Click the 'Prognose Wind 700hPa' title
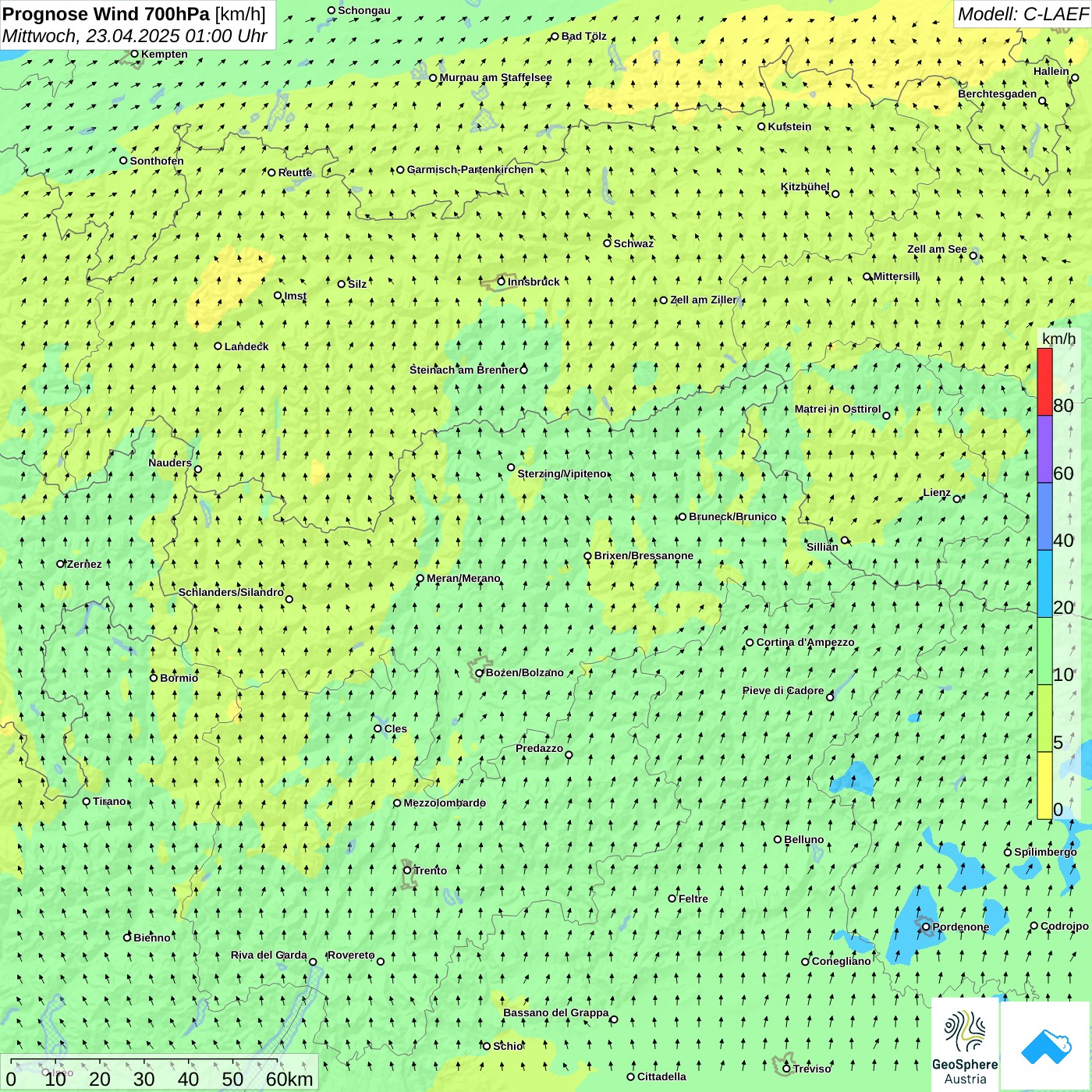 click(x=106, y=14)
